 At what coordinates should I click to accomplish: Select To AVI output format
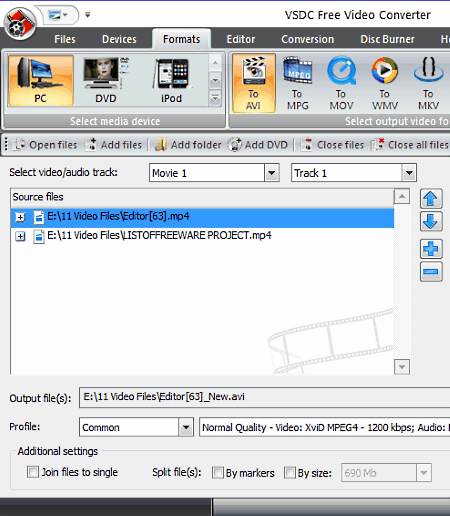(254, 83)
